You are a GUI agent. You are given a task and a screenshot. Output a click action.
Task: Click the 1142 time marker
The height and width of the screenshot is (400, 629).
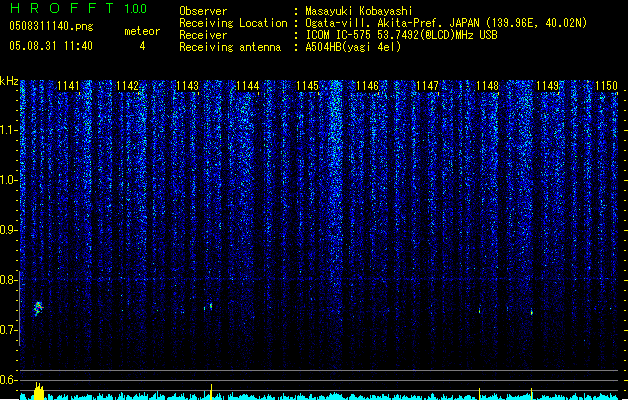(x=128, y=86)
